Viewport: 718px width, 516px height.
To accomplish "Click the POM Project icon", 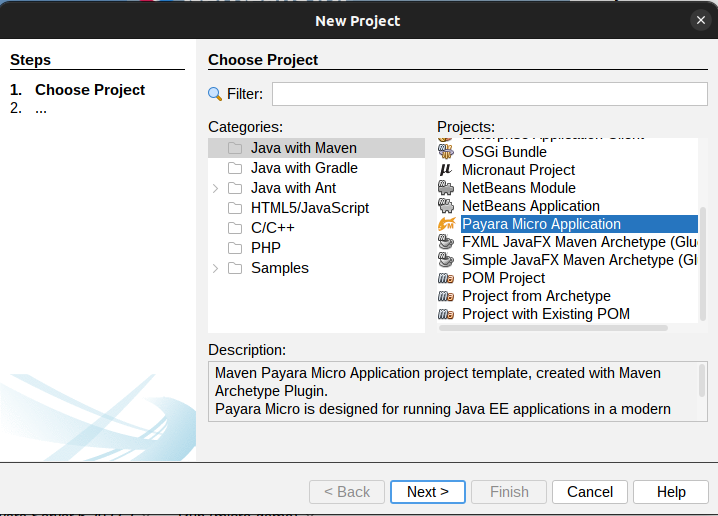I will [x=446, y=278].
